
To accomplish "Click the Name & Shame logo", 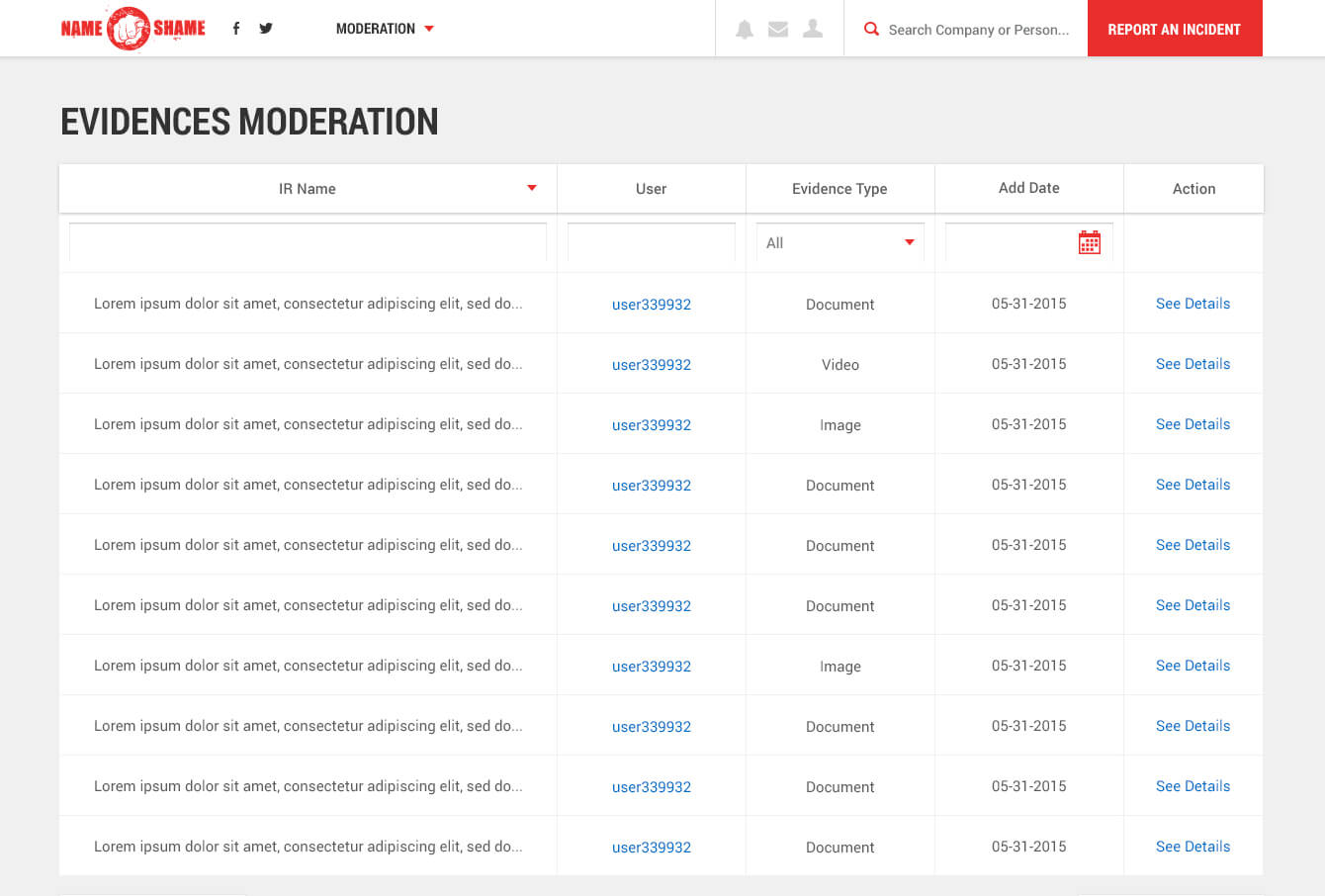I will click(133, 28).
